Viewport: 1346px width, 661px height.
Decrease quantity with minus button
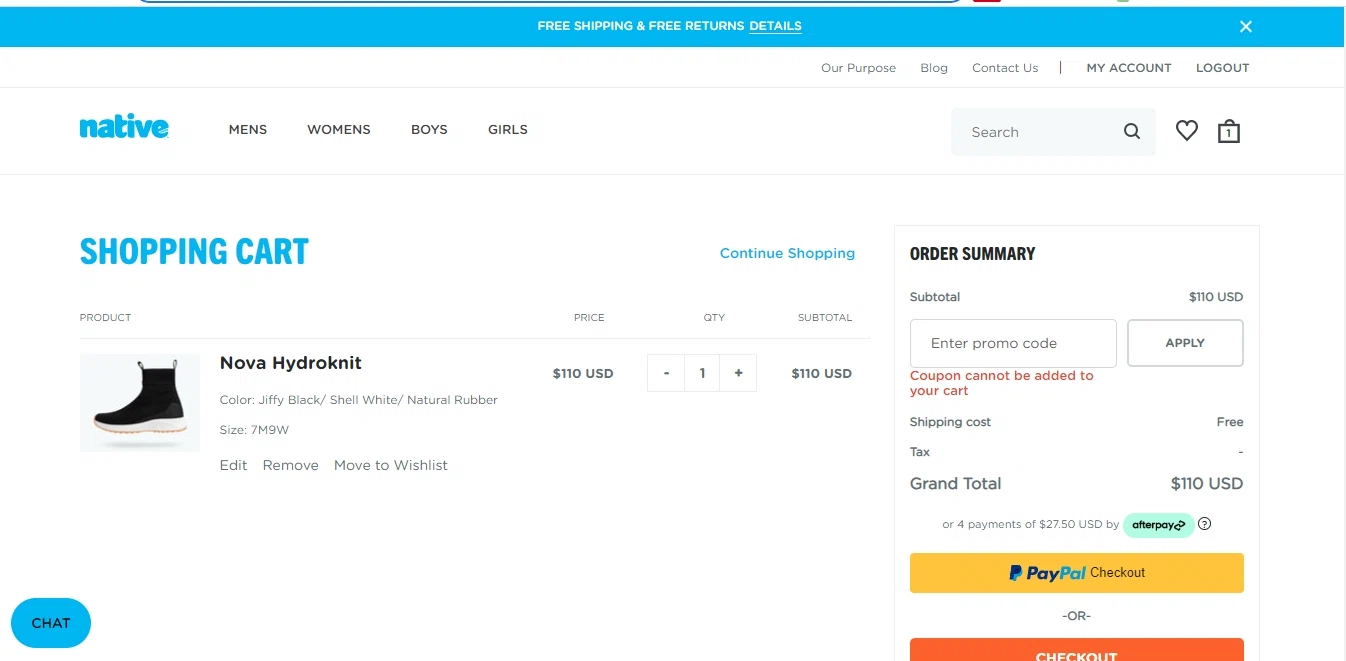666,373
